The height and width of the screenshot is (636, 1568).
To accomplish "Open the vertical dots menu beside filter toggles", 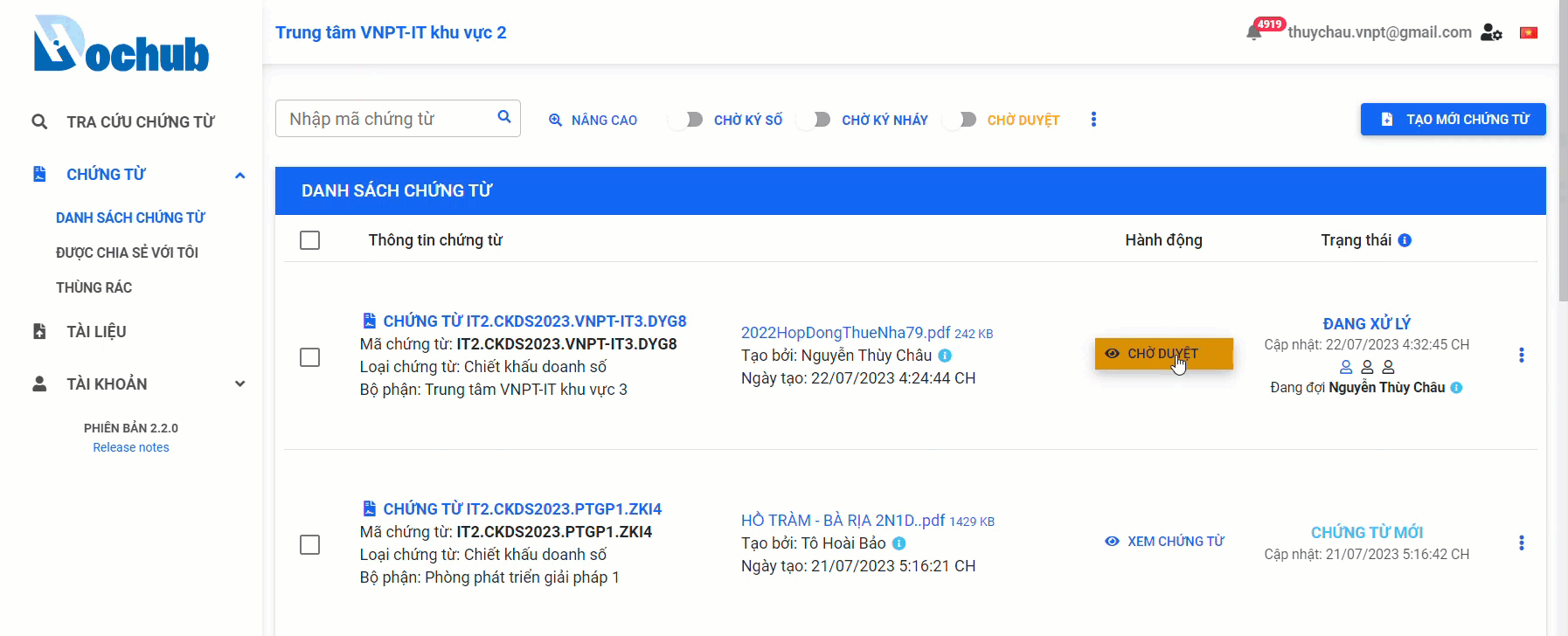I will point(1093,119).
